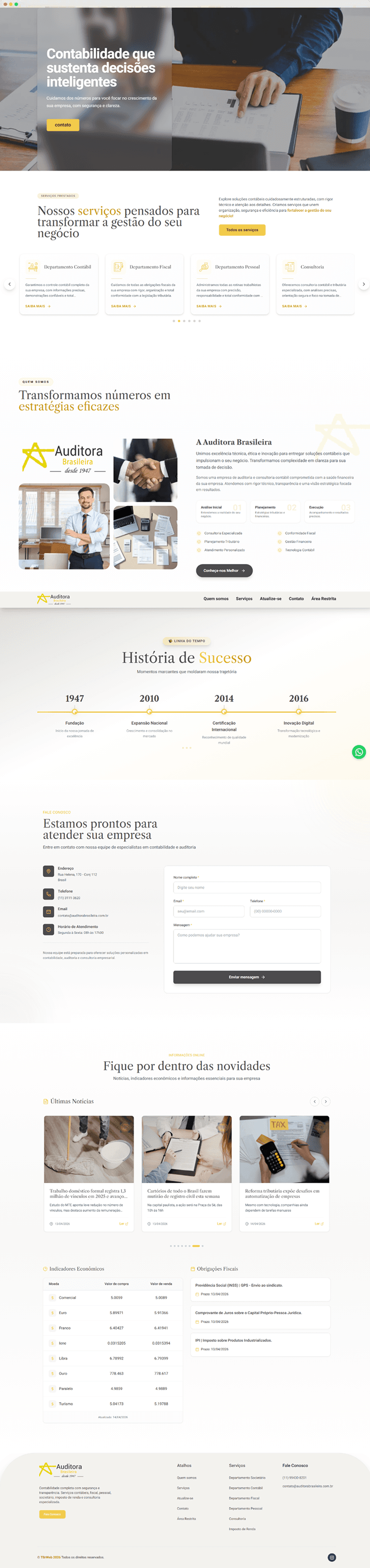Screen dimensions: 370x1568
Task: Open Área Restrita in the navigation bar
Action: tap(323, 599)
